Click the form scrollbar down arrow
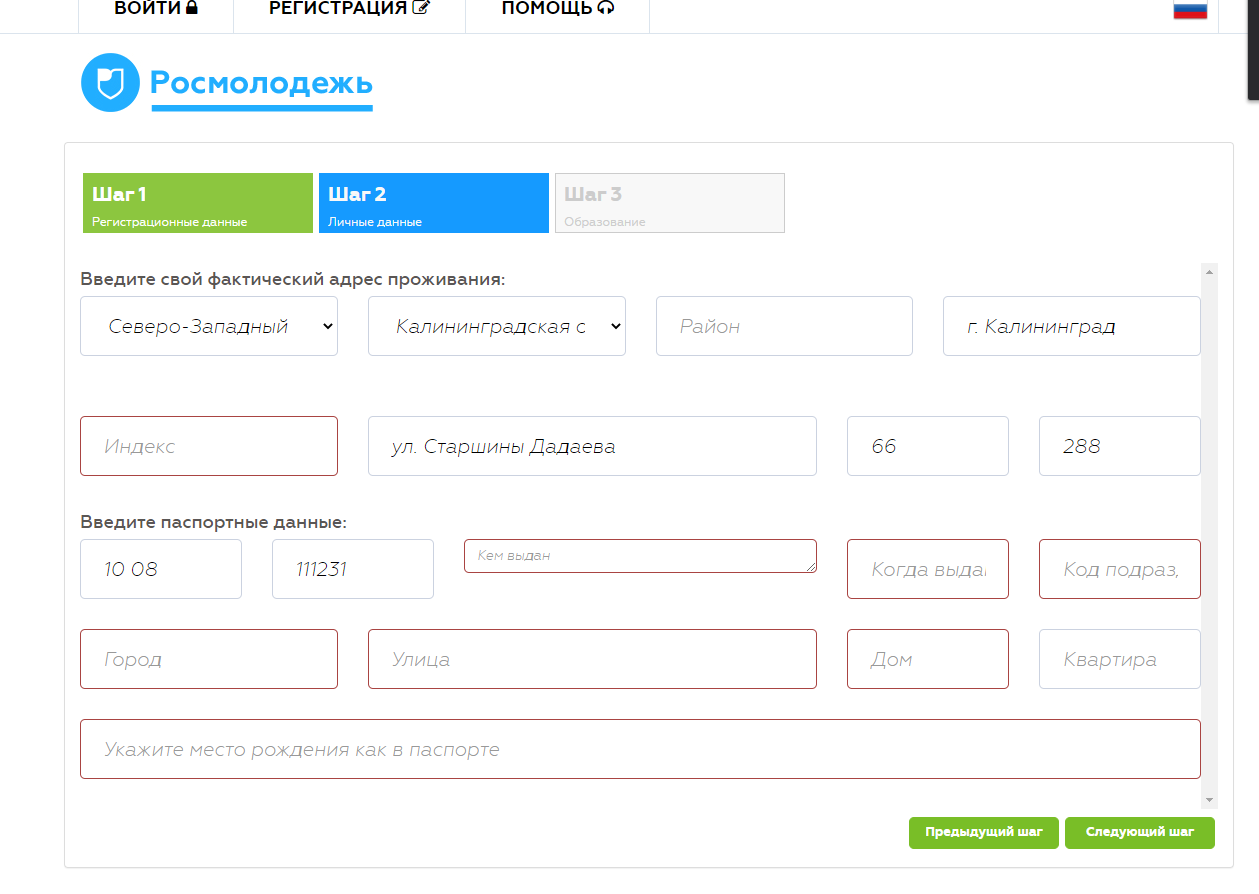This screenshot has width=1259, height=894. 1210,800
